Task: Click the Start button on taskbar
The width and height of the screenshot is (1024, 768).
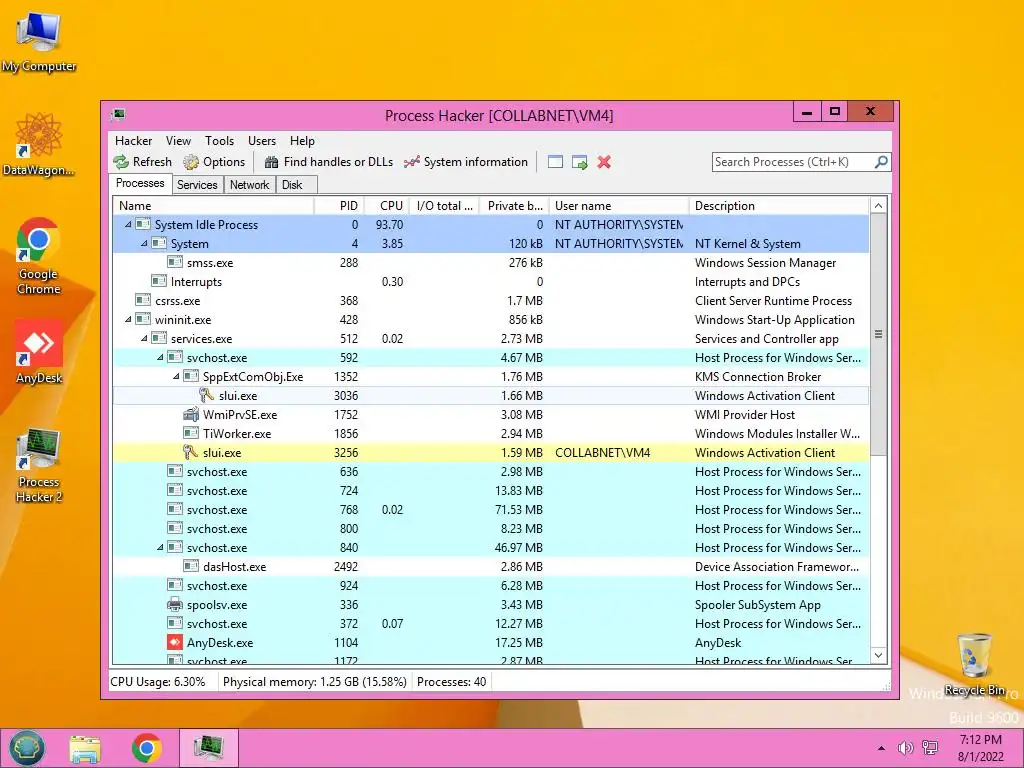Action: [27, 748]
